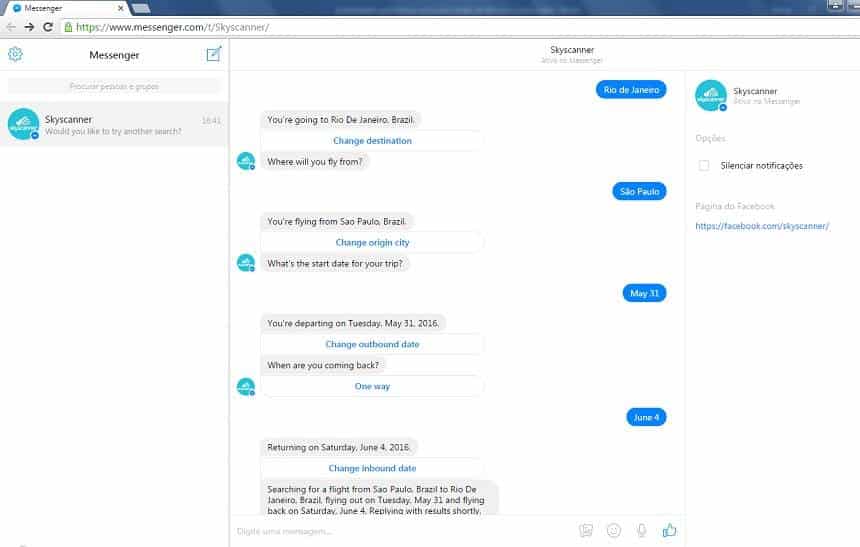Image resolution: width=860 pixels, height=547 pixels.
Task: Click Skyscanner avatar beside 'Where will you fly from?'
Action: [x=246, y=161]
